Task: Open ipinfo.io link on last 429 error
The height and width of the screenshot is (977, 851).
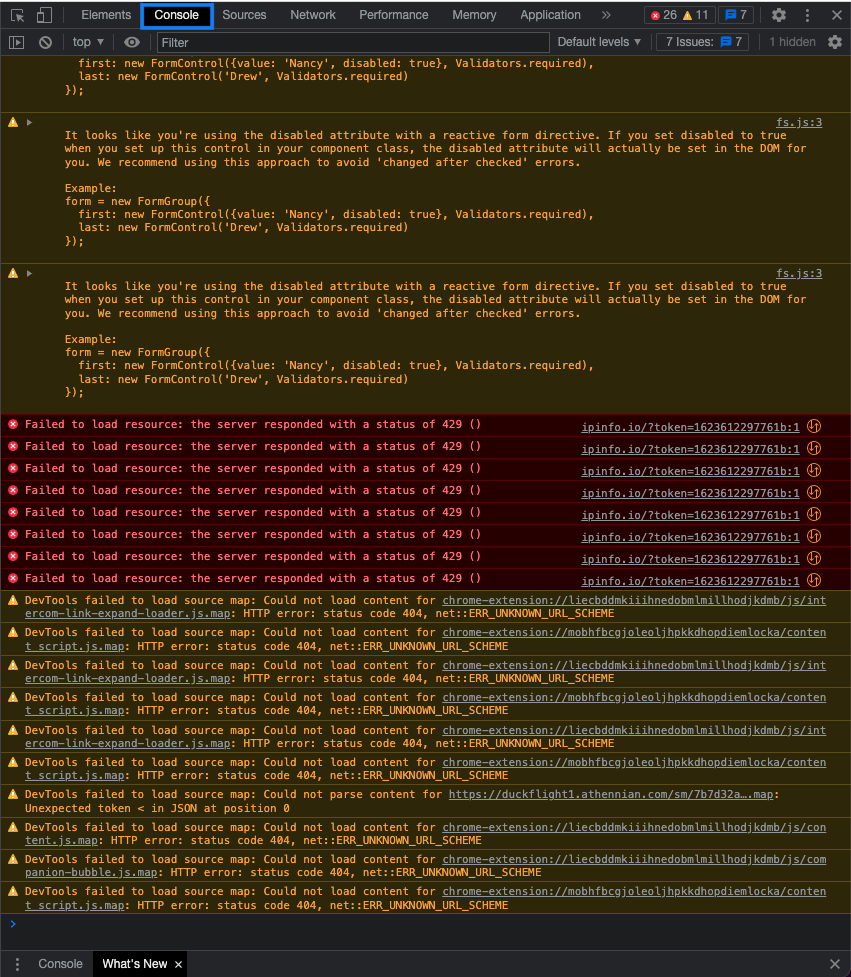Action: click(x=690, y=581)
